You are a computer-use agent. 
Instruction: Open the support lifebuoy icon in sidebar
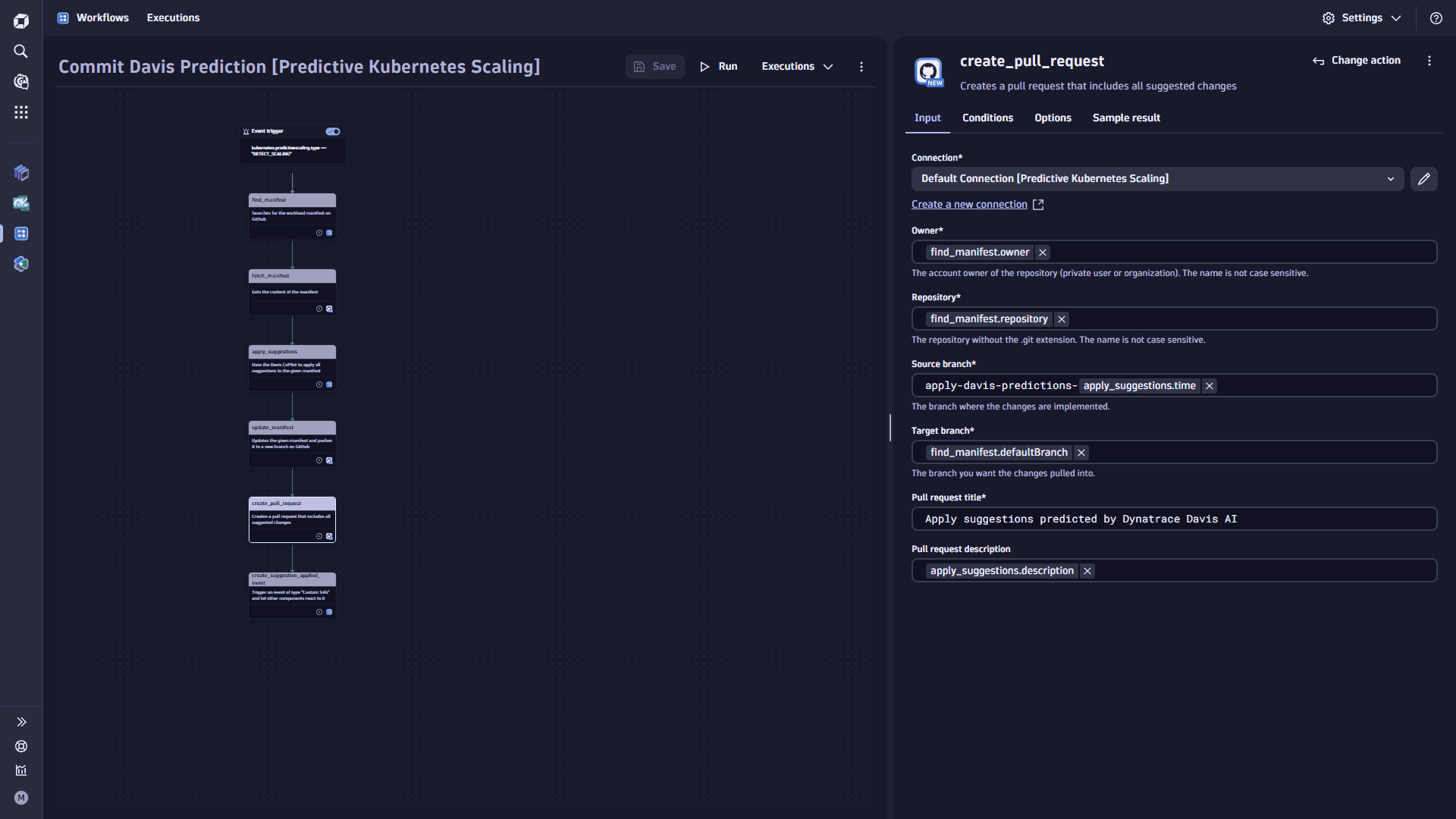[x=21, y=746]
